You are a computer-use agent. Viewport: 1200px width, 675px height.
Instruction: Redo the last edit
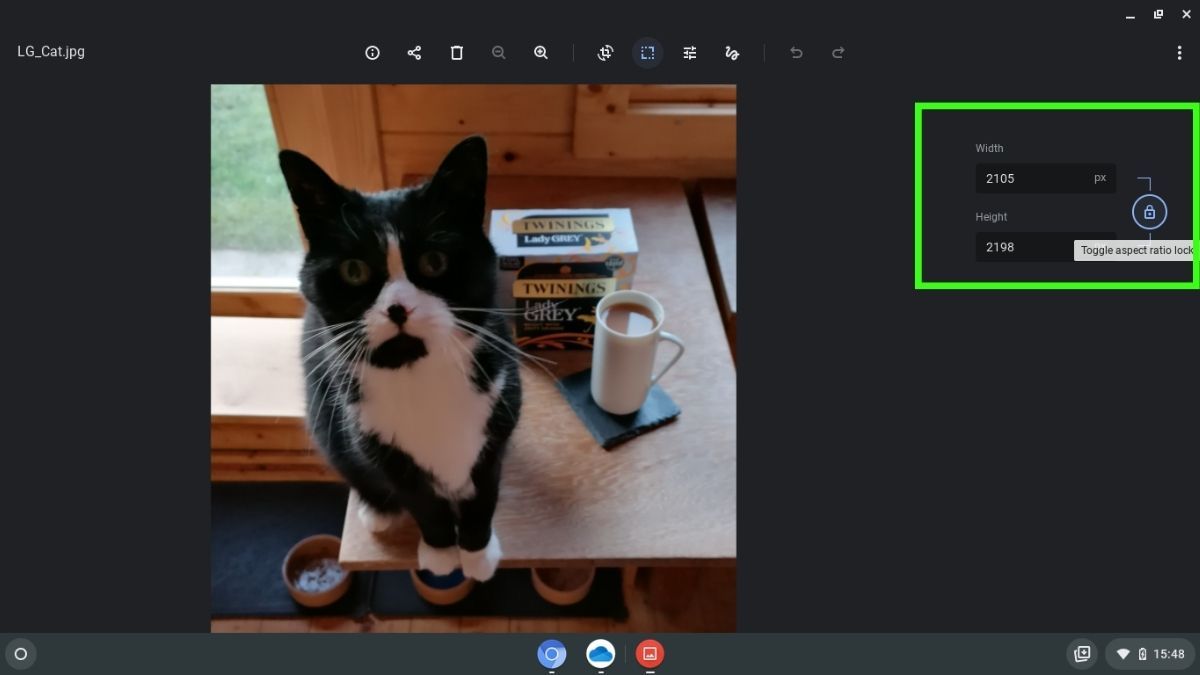click(838, 52)
